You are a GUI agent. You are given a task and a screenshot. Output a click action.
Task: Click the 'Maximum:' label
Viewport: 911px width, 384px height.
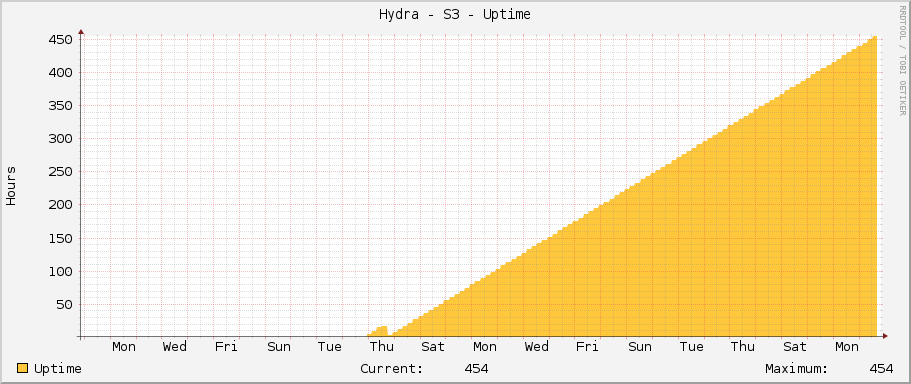point(797,369)
